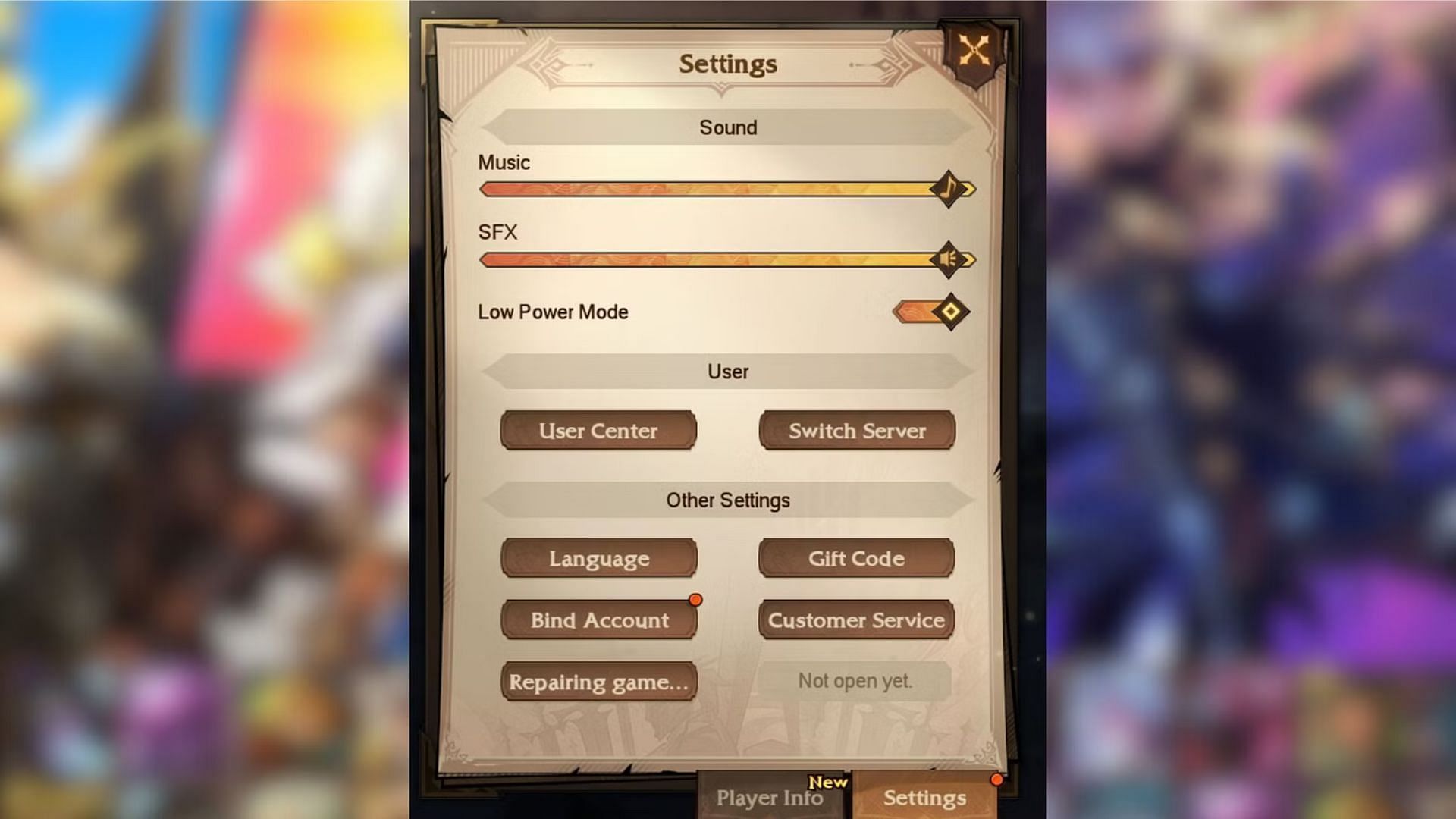Screen dimensions: 1456x819
Task: Click the Switch Server button icon
Action: 857,430
